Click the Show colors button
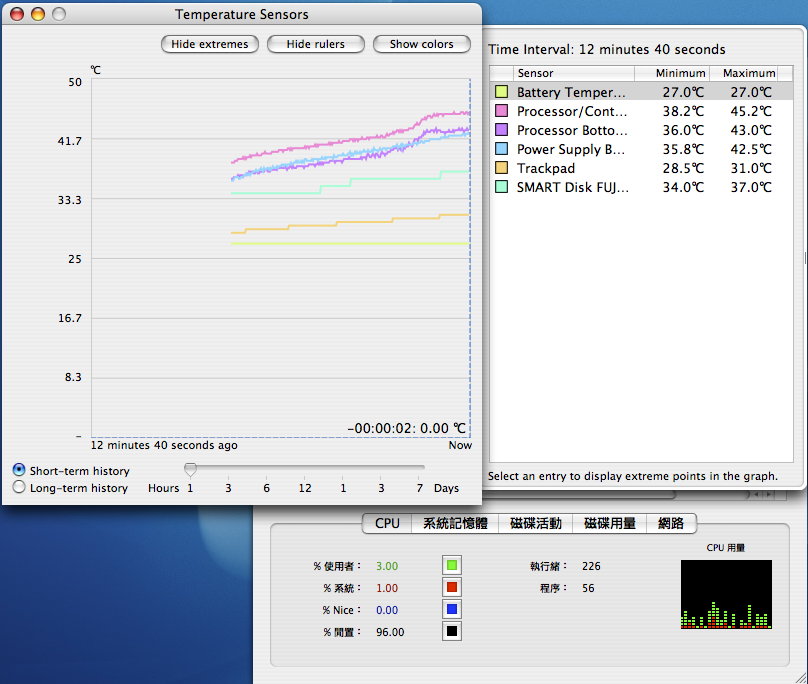Viewport: 808px width, 684px height. pos(422,44)
